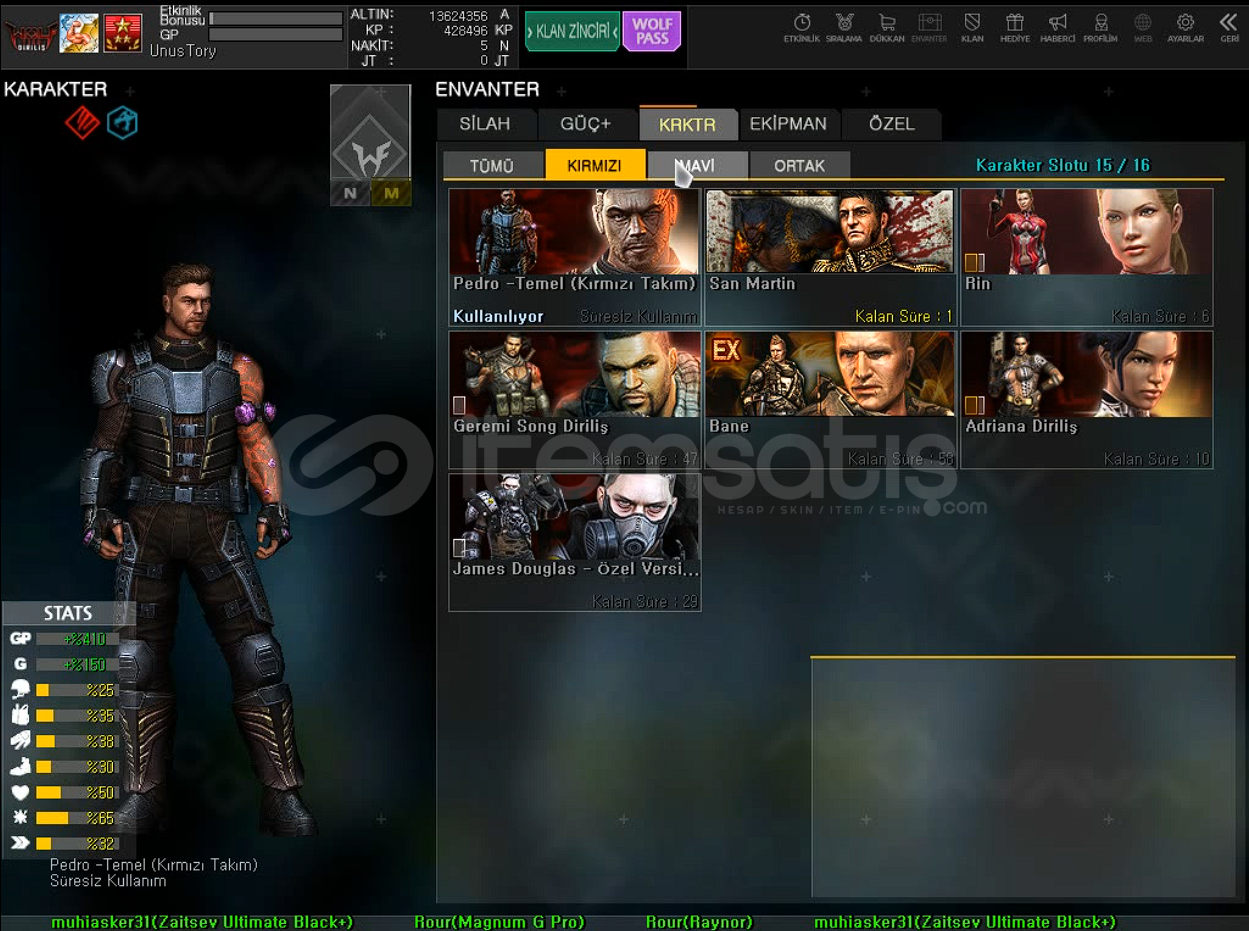Switch to the Özel inventory tab
The width and height of the screenshot is (1249, 931).
click(891, 124)
